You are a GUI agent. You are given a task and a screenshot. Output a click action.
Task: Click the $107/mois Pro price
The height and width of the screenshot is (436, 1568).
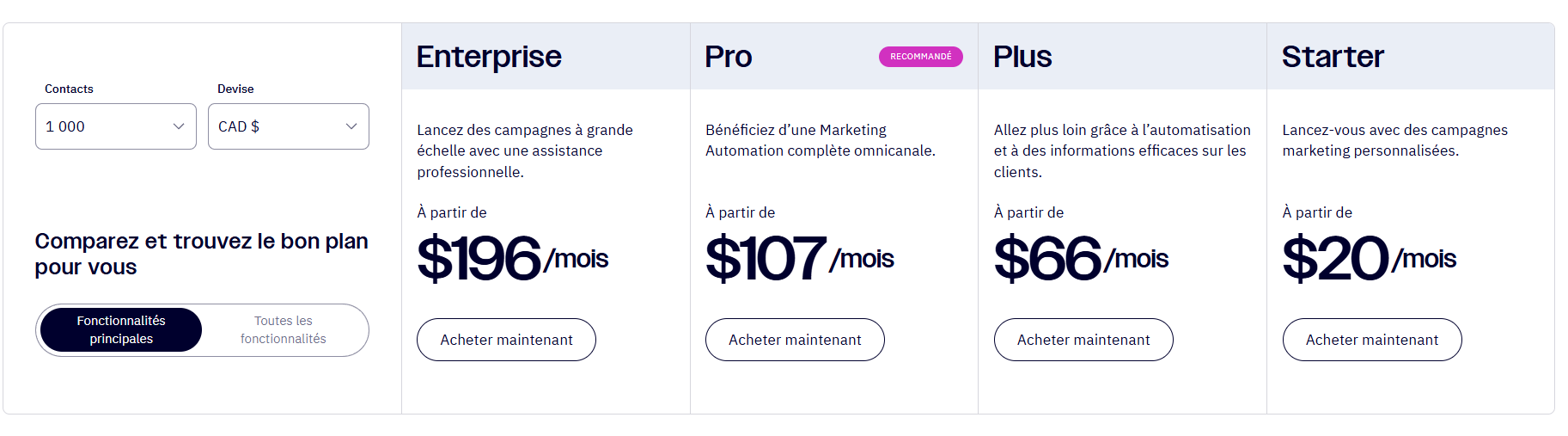[x=799, y=258]
